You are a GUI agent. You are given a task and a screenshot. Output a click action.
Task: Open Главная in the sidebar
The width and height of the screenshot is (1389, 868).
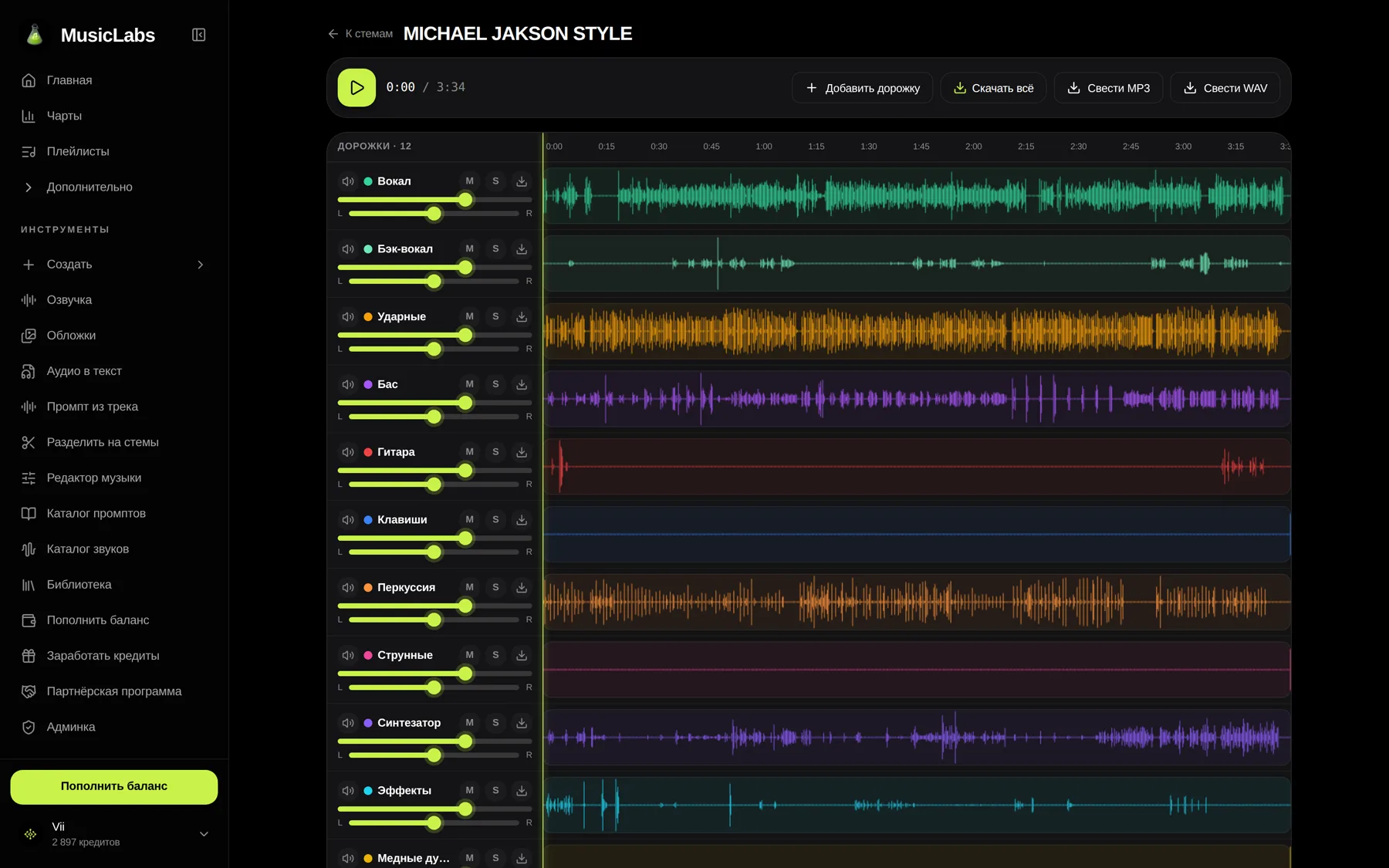114,80
